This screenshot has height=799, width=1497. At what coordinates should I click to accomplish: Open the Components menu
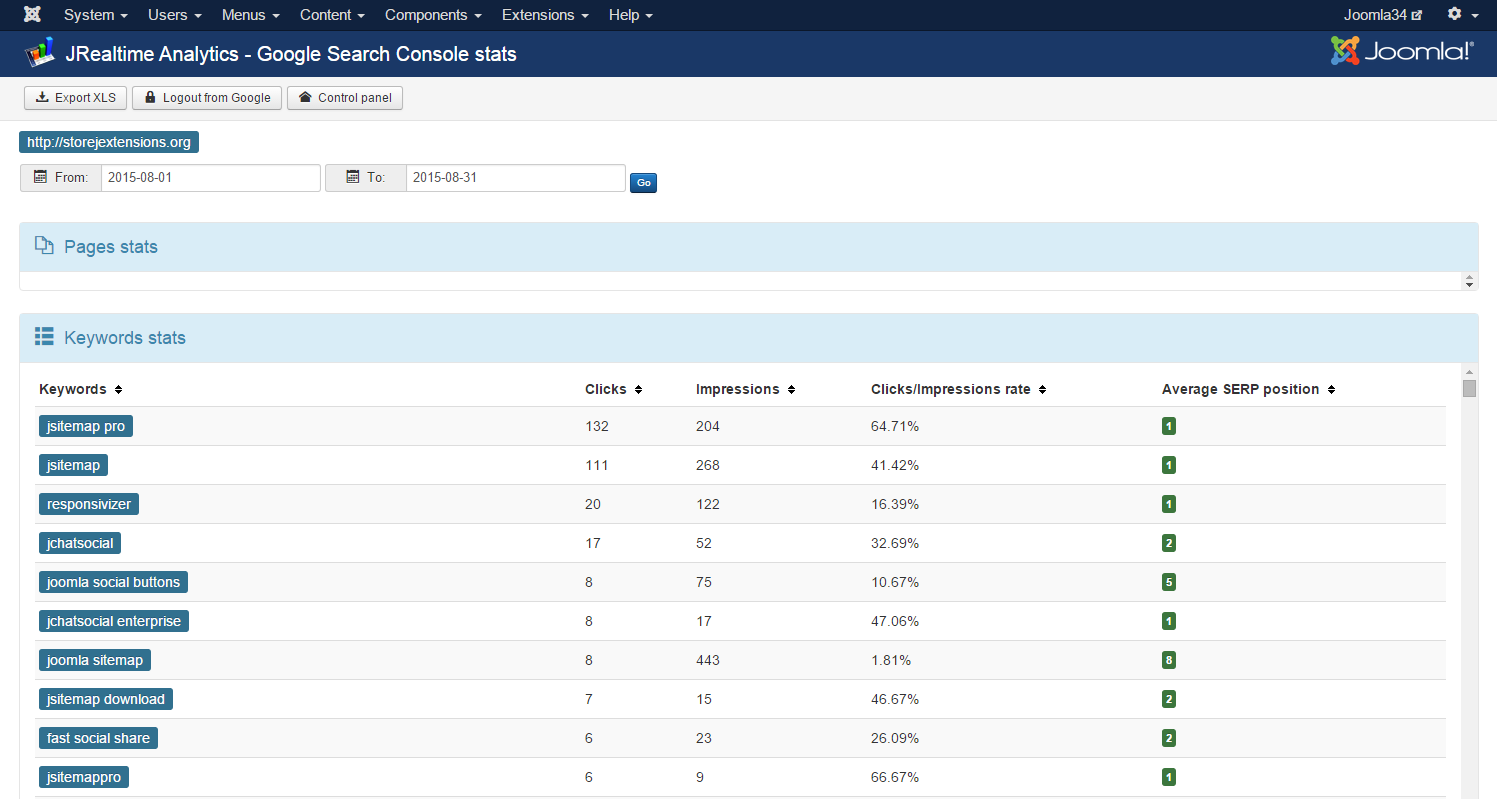(x=433, y=15)
